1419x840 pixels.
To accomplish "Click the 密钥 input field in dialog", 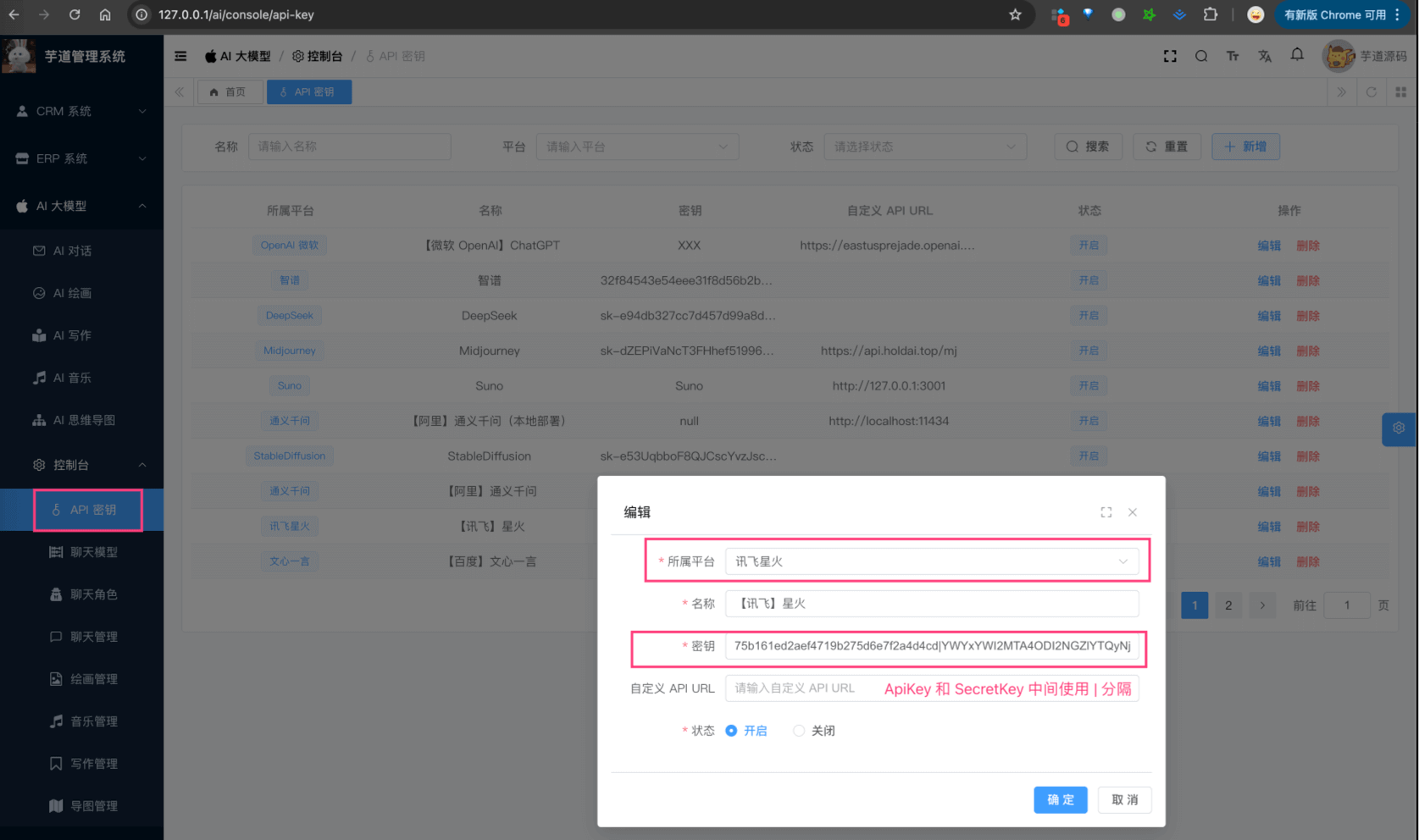I will point(932,646).
